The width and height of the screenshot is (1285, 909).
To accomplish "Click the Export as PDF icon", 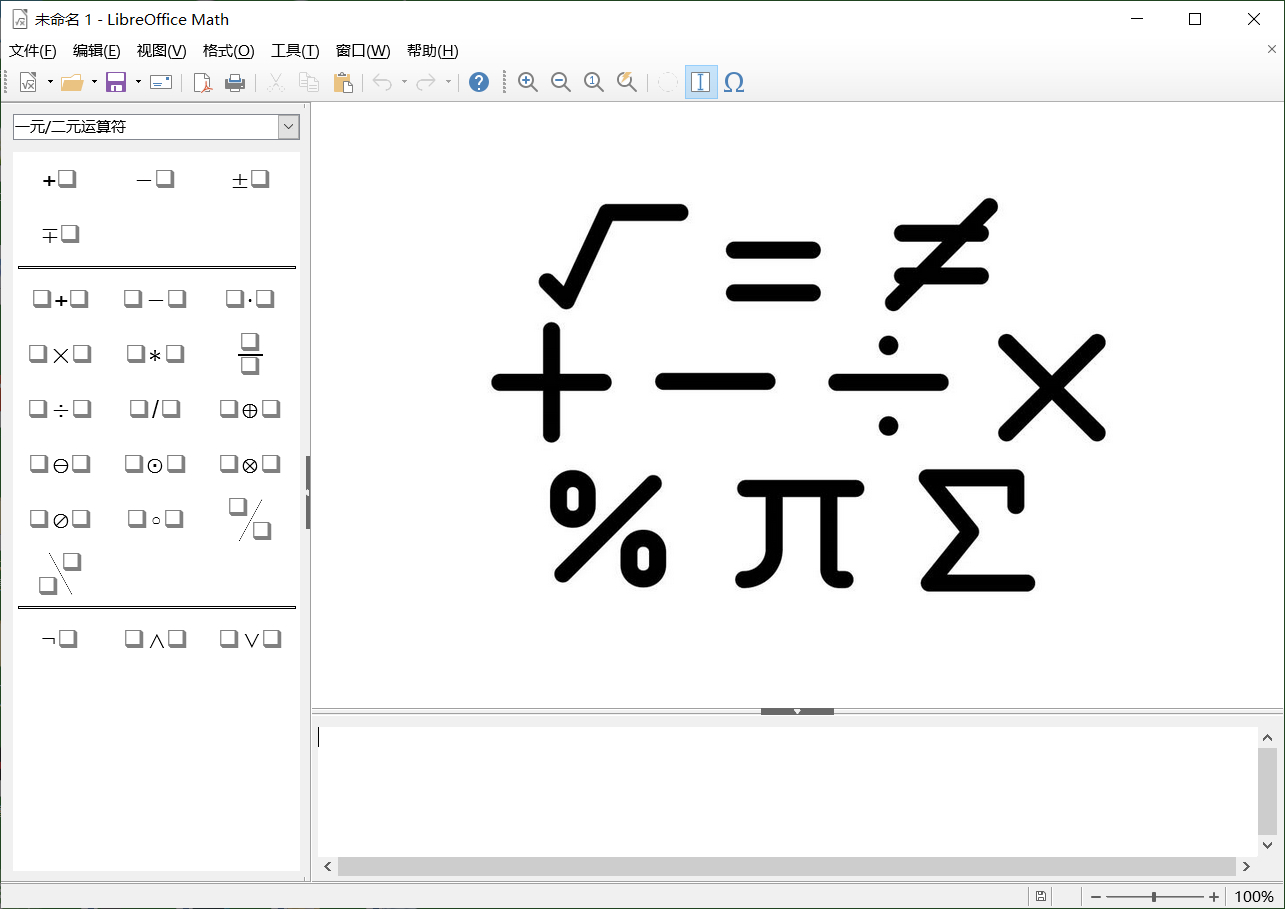I will point(202,83).
